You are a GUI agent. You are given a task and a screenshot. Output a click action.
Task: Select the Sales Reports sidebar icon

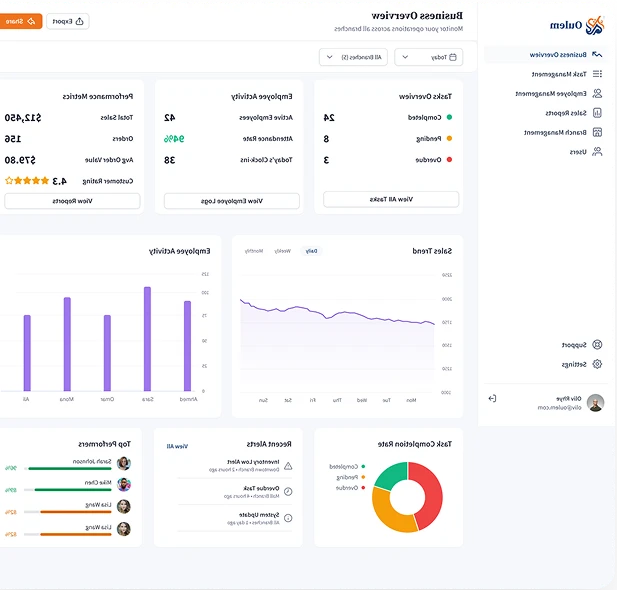(x=597, y=113)
